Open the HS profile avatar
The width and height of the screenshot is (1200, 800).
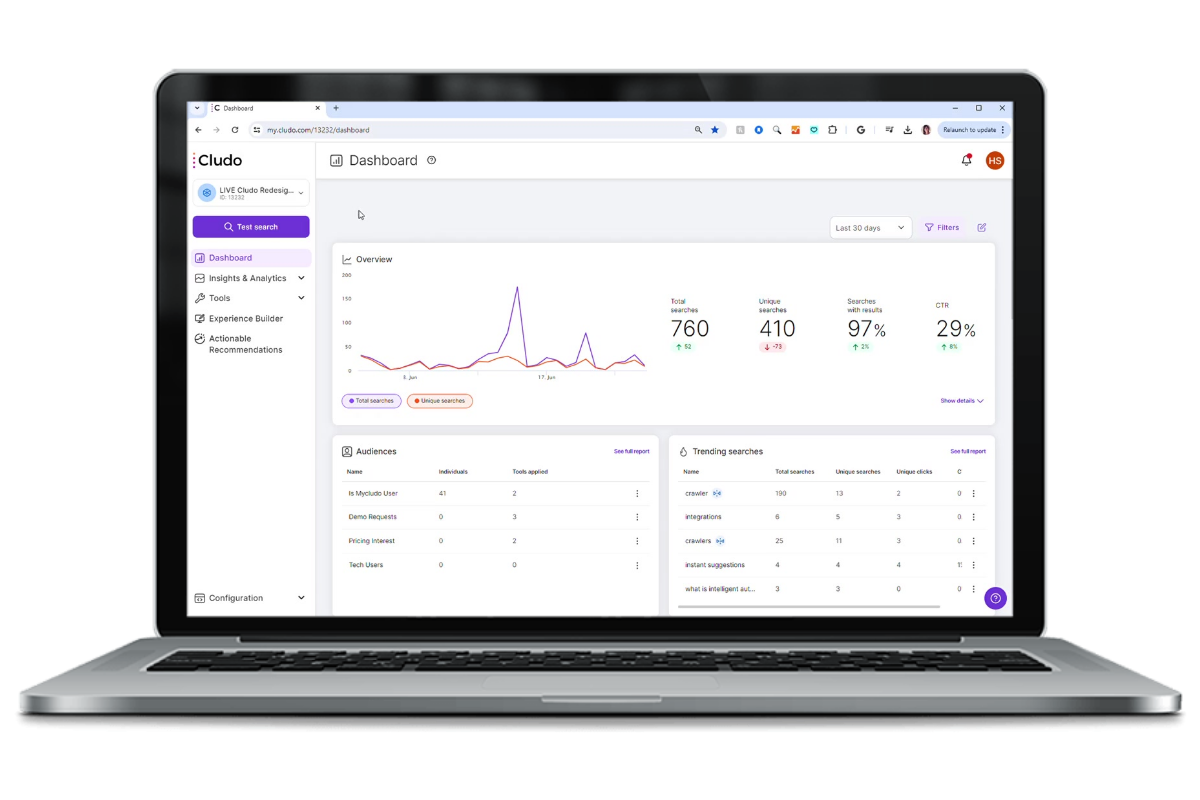(994, 160)
